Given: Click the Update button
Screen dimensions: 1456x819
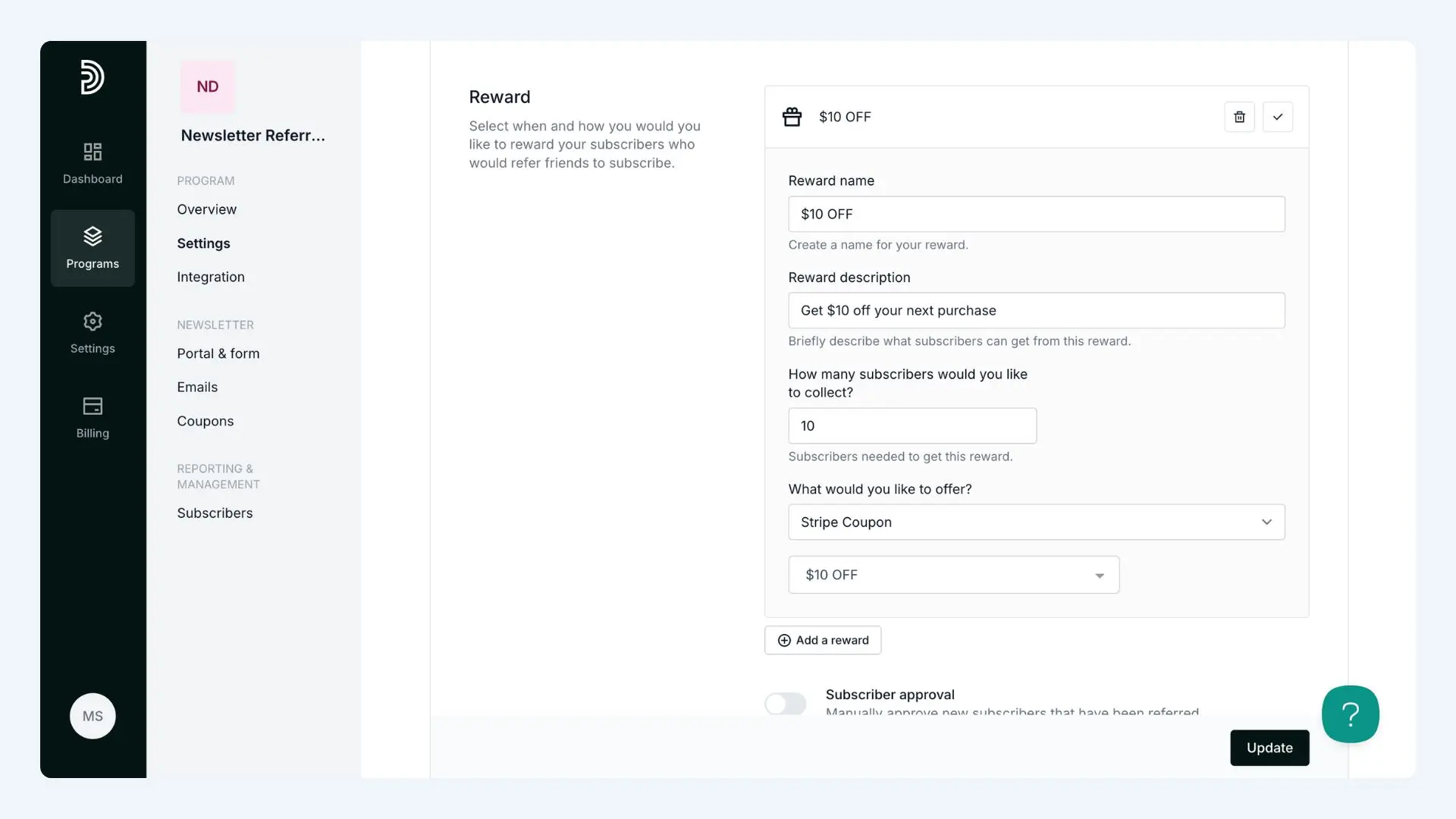Looking at the screenshot, I should pos(1269,748).
